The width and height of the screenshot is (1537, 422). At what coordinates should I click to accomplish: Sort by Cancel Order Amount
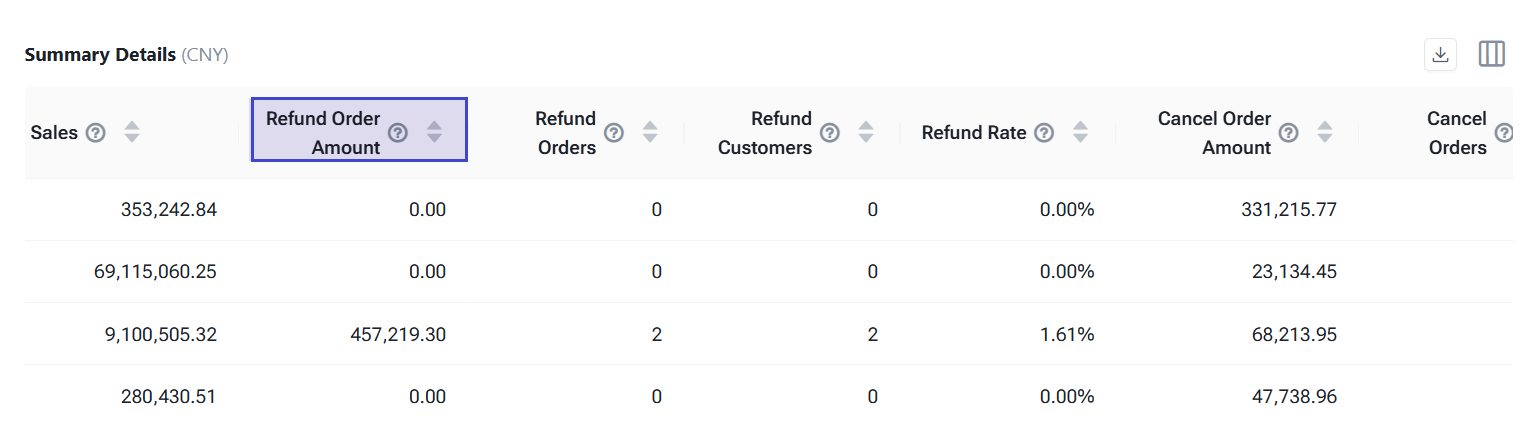[x=1325, y=132]
